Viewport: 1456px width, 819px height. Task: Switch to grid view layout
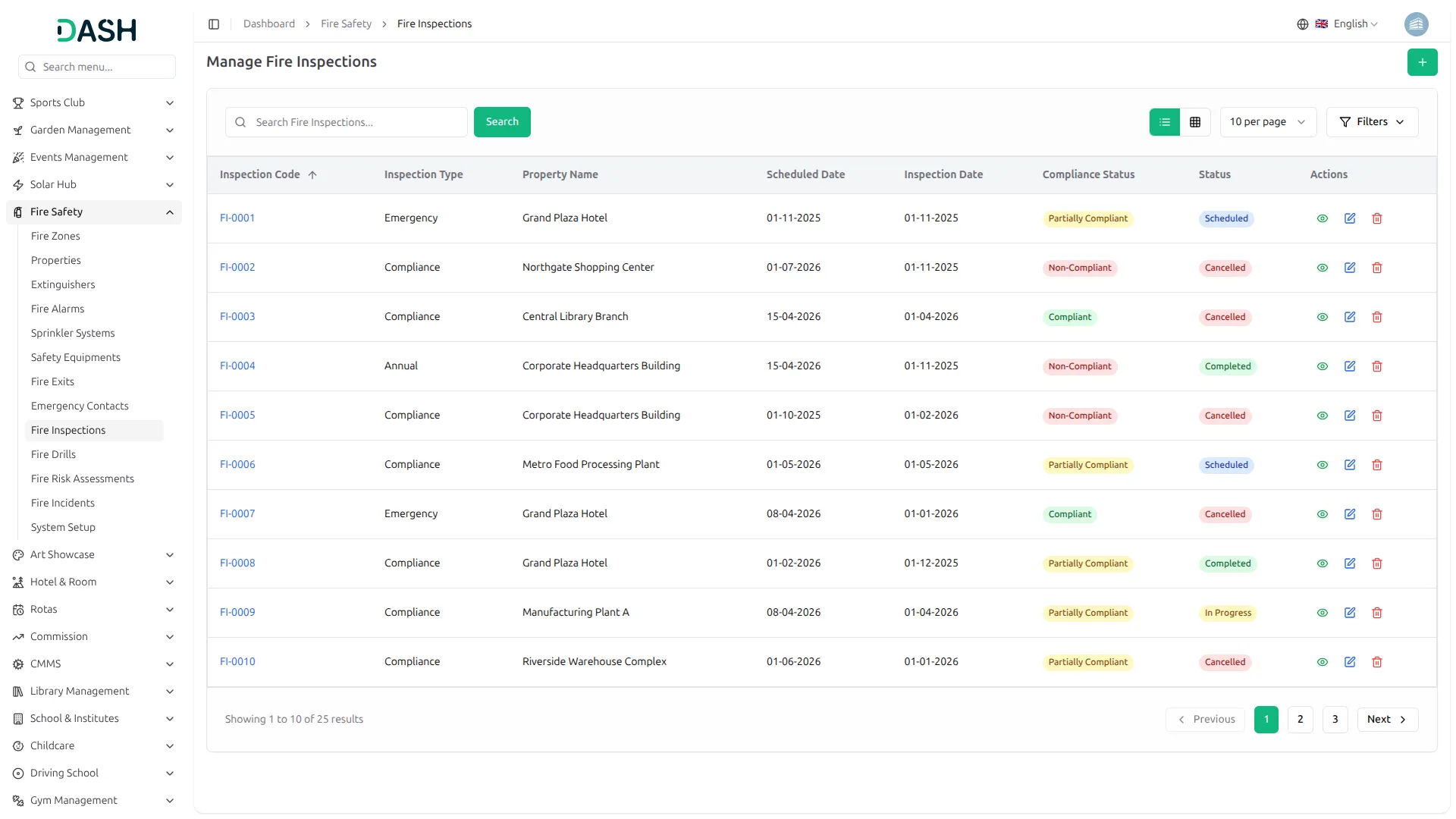(1194, 122)
